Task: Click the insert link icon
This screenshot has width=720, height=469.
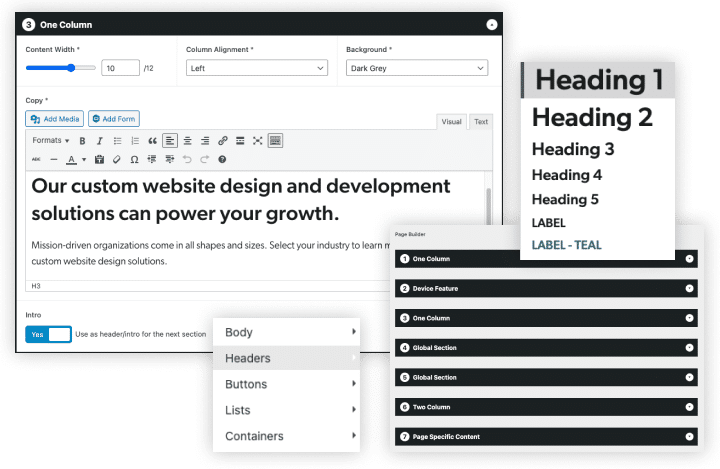Action: pos(222,141)
